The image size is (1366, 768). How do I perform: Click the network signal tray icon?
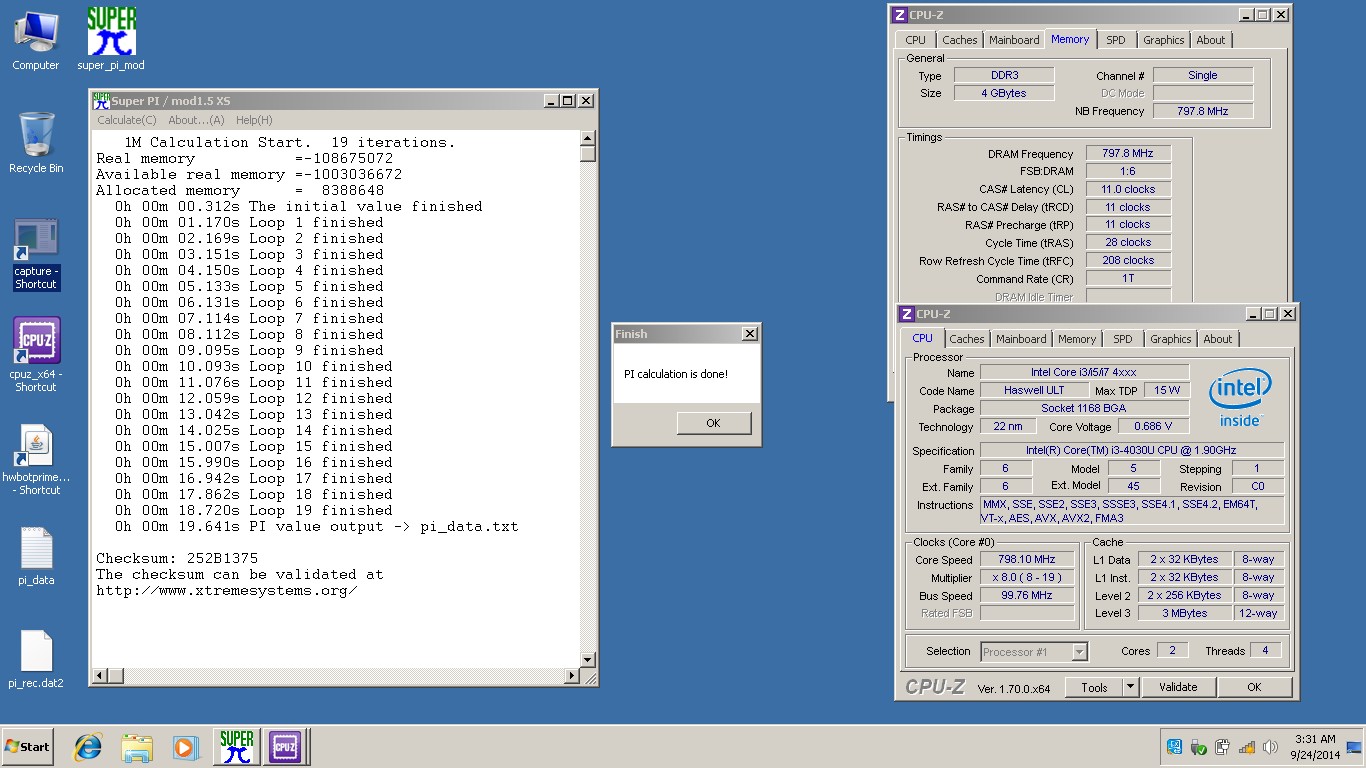(1246, 747)
